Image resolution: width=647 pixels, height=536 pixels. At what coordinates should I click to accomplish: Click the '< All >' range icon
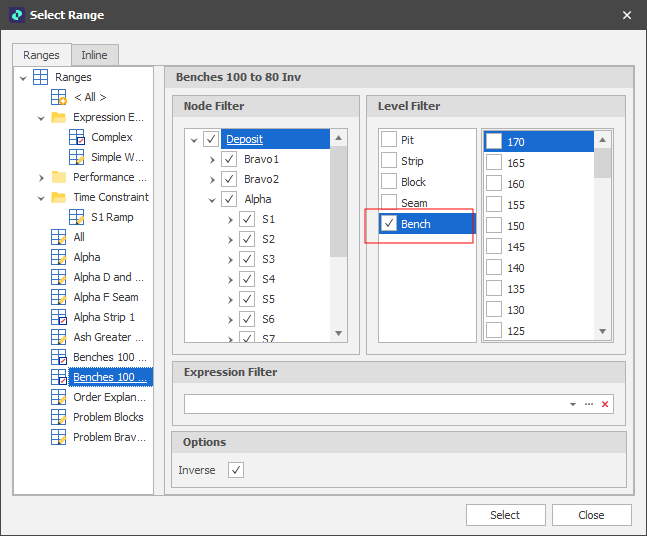[59, 97]
